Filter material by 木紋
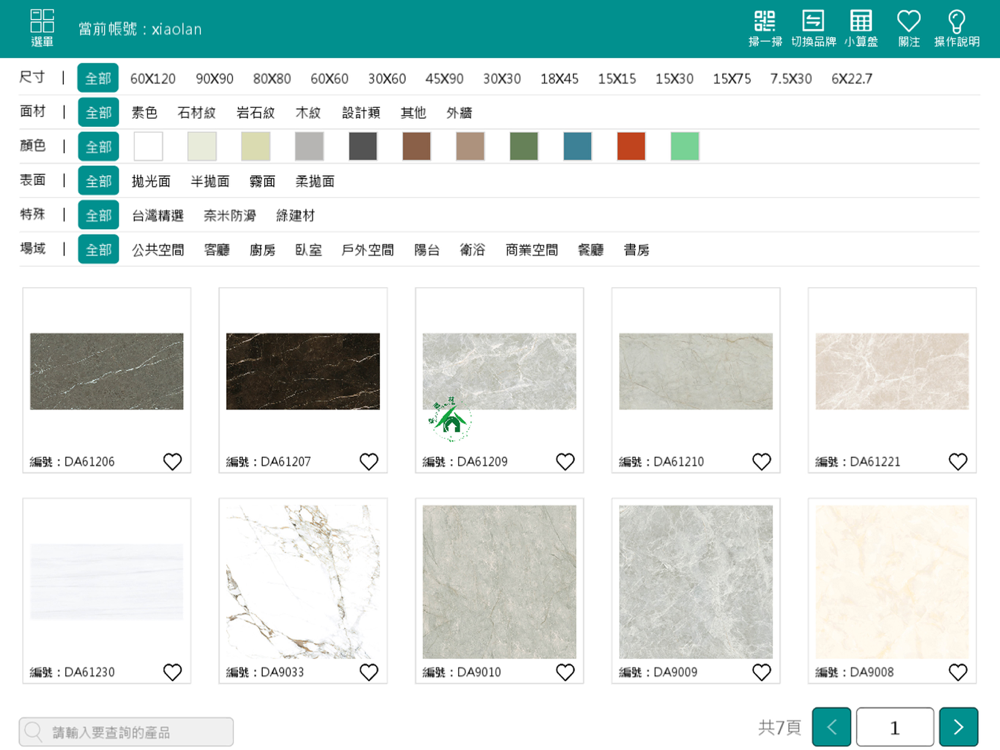Image resolution: width=1000 pixels, height=750 pixels. [308, 113]
